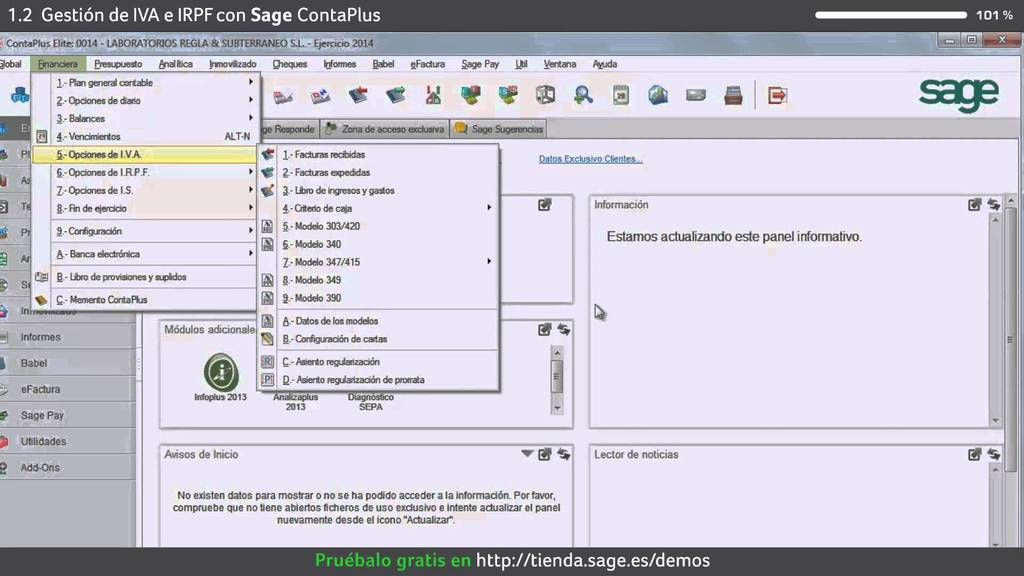
Task: Open the Add-Ons sidebar section
Action: (68, 468)
